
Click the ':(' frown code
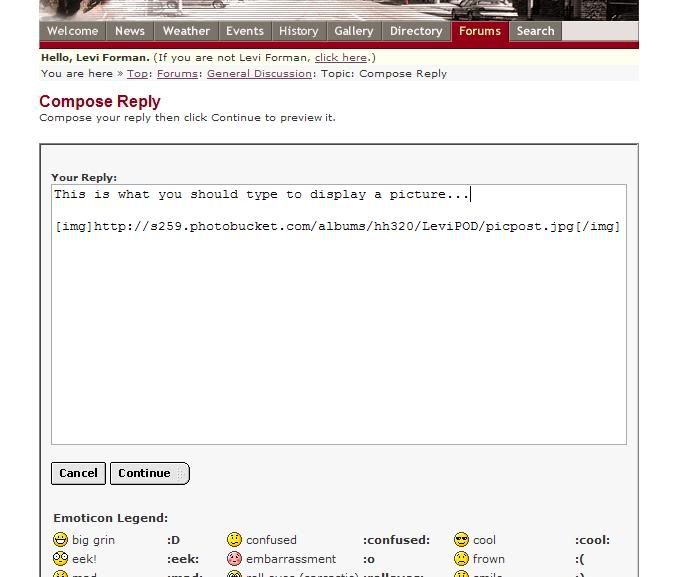579,559
